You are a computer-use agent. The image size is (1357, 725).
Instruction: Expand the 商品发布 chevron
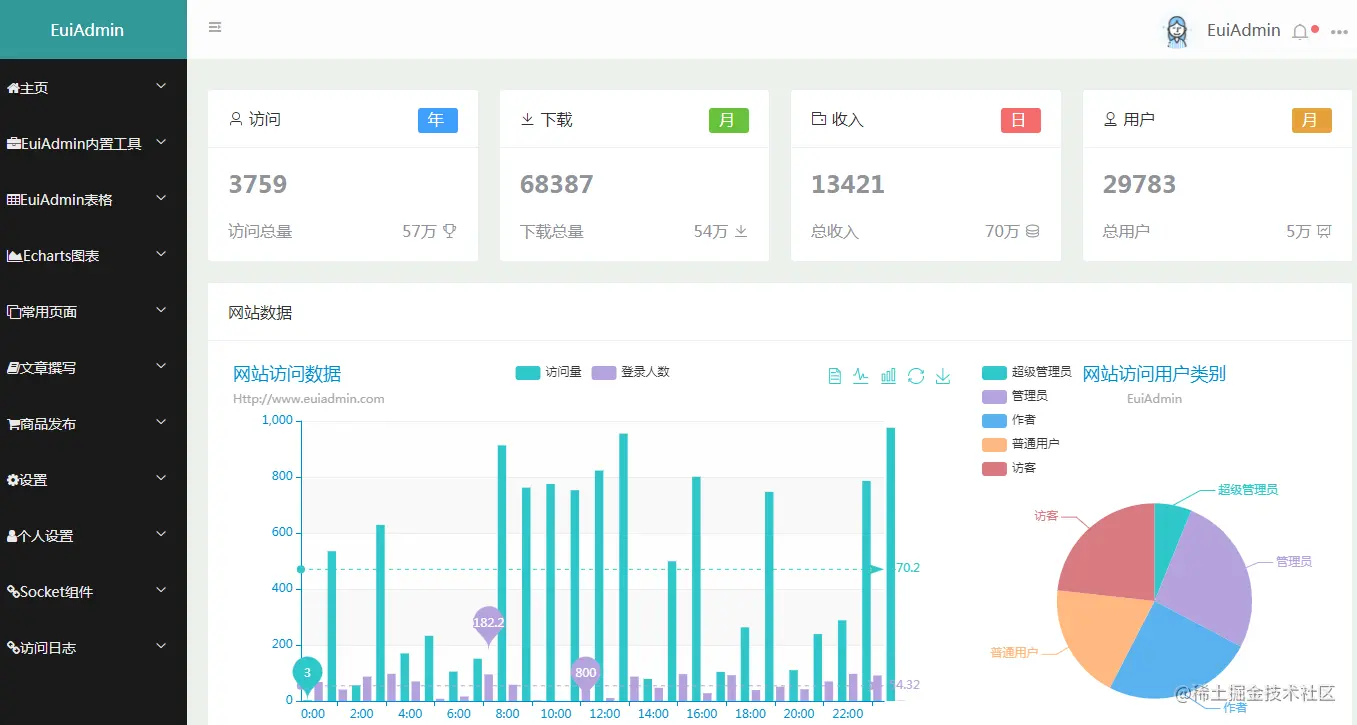click(161, 423)
